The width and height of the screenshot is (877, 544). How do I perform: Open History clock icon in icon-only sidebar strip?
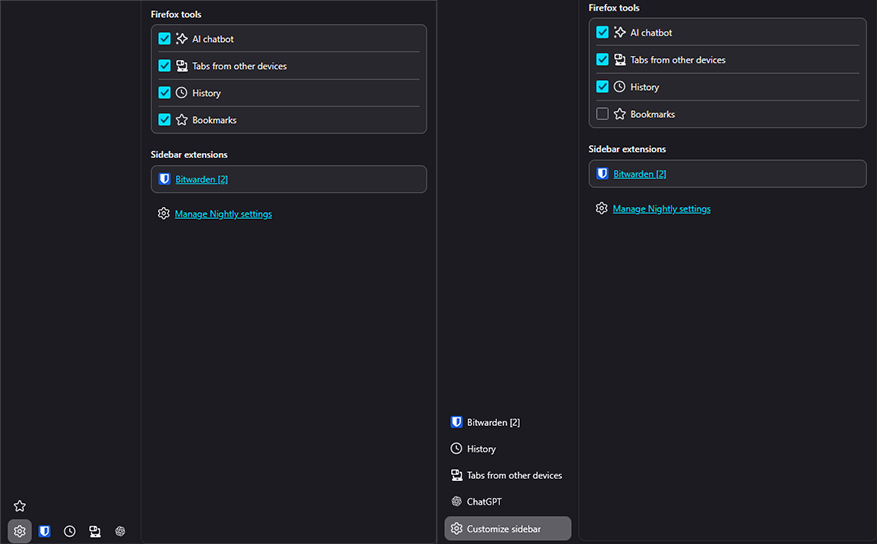(x=70, y=531)
